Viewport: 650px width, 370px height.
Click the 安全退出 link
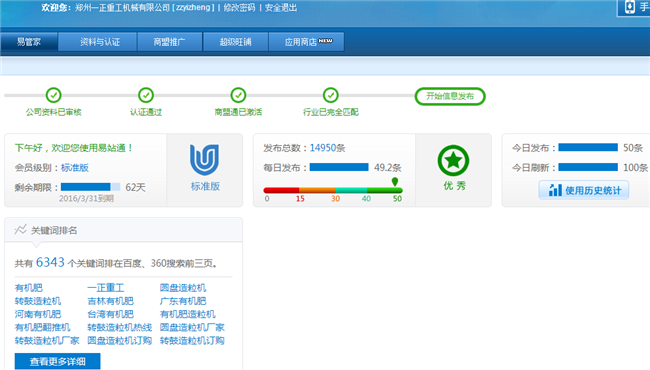(x=281, y=8)
